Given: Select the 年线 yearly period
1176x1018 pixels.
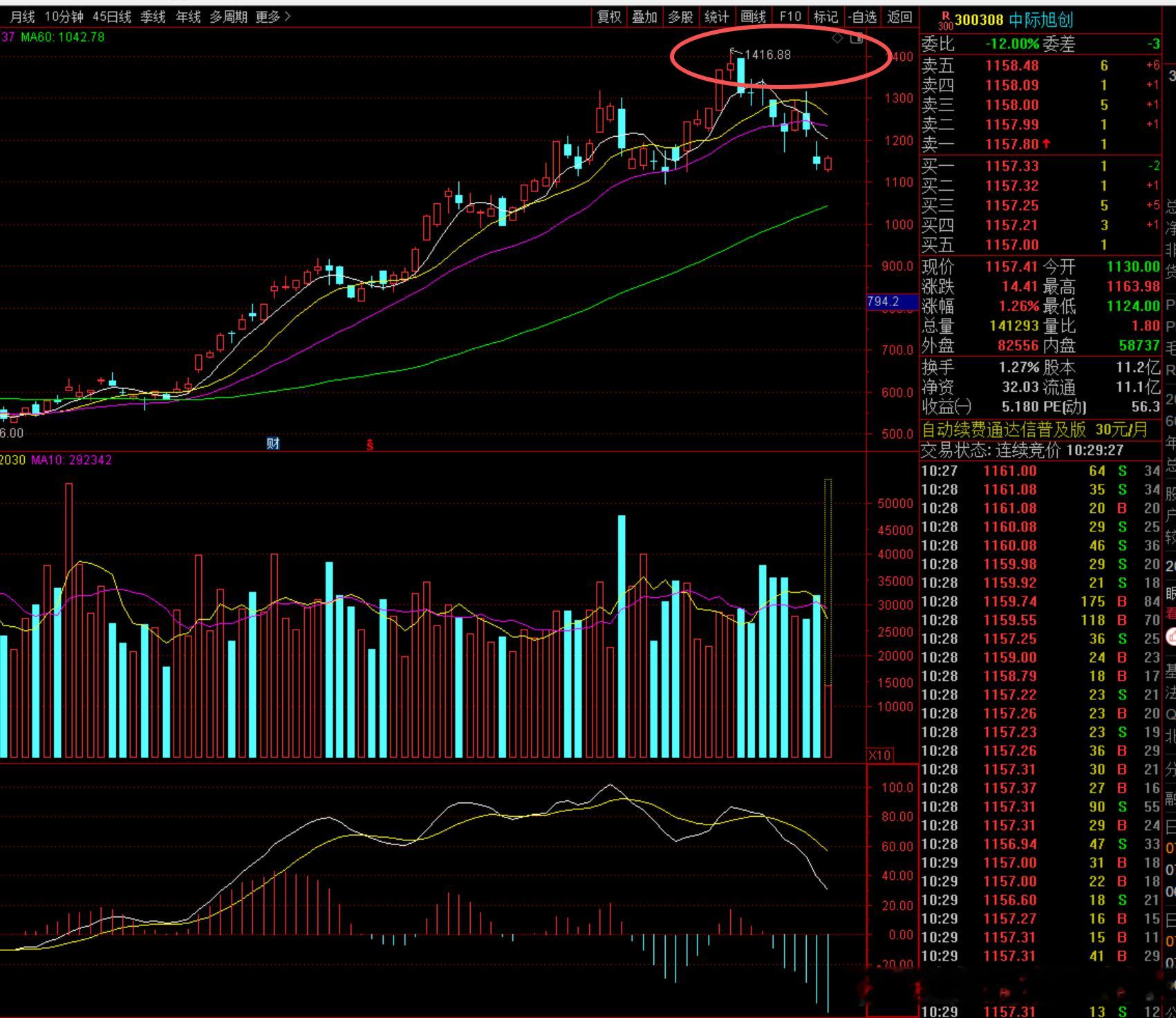Looking at the screenshot, I should [188, 17].
